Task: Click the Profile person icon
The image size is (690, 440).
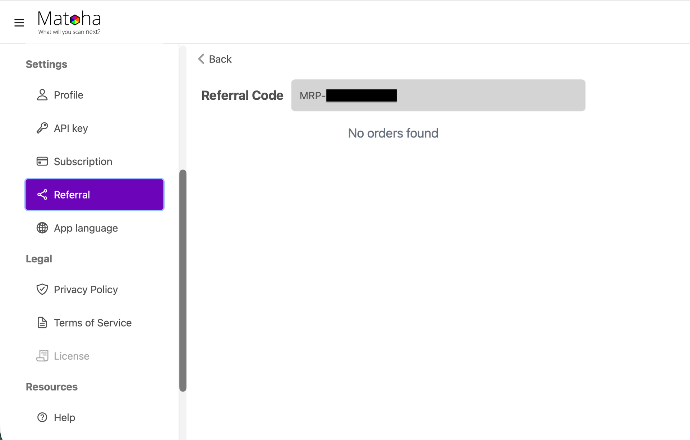Action: [42, 95]
